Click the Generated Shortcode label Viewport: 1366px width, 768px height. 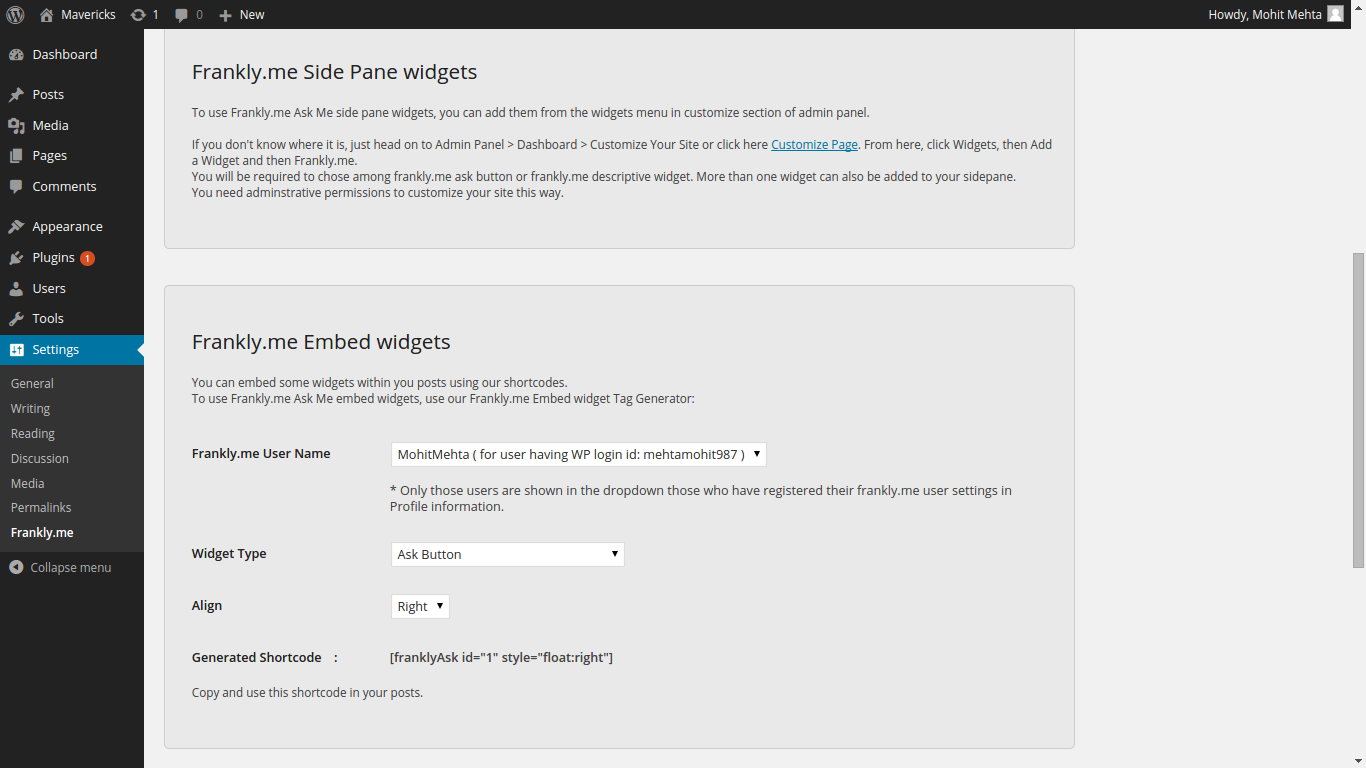[x=257, y=658]
